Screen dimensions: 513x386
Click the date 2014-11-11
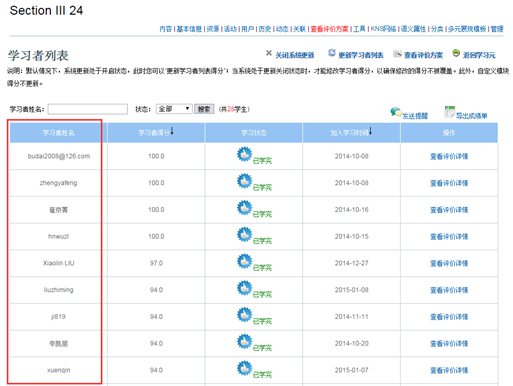(351, 316)
